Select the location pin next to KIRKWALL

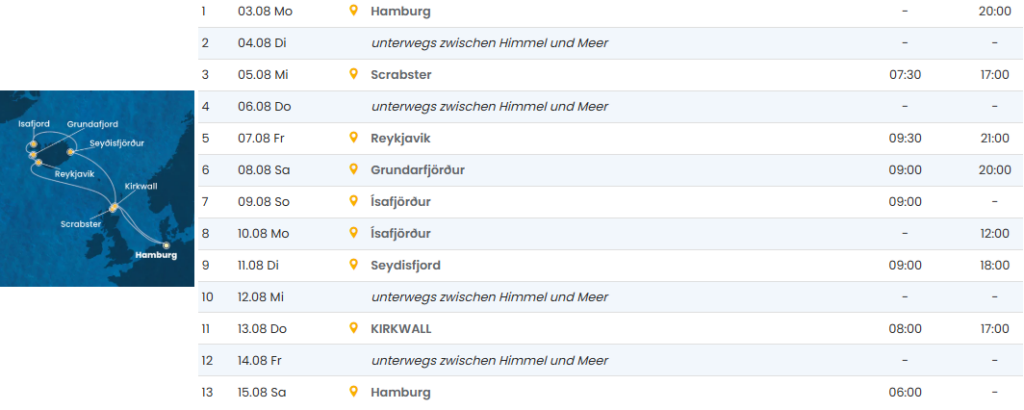(x=353, y=328)
